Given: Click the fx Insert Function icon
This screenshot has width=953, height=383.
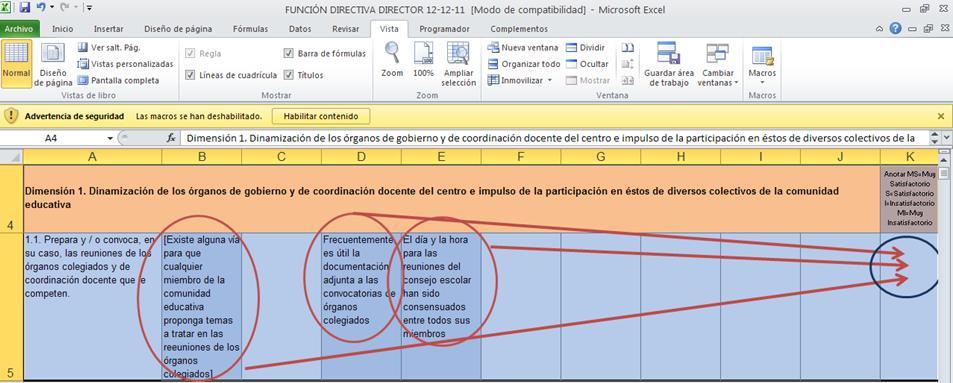Looking at the screenshot, I should pos(171,138).
